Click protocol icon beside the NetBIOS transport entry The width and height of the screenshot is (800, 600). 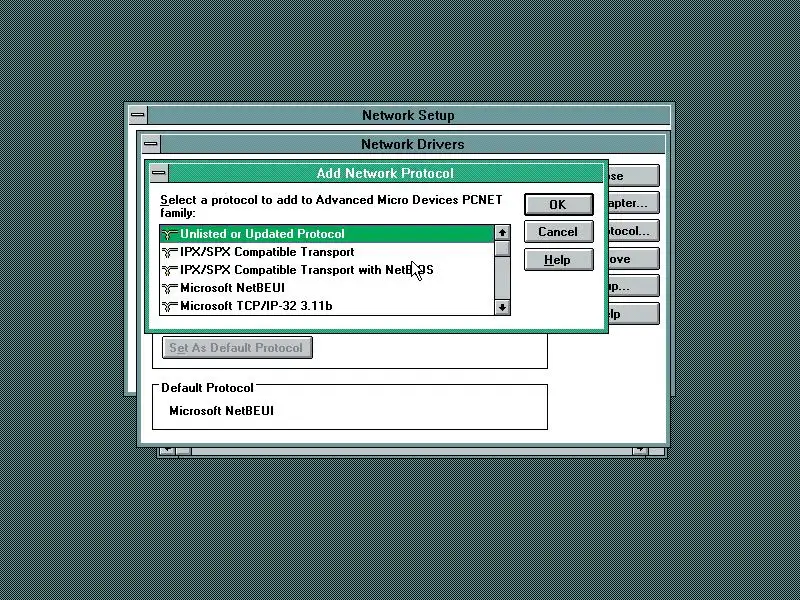(169, 270)
